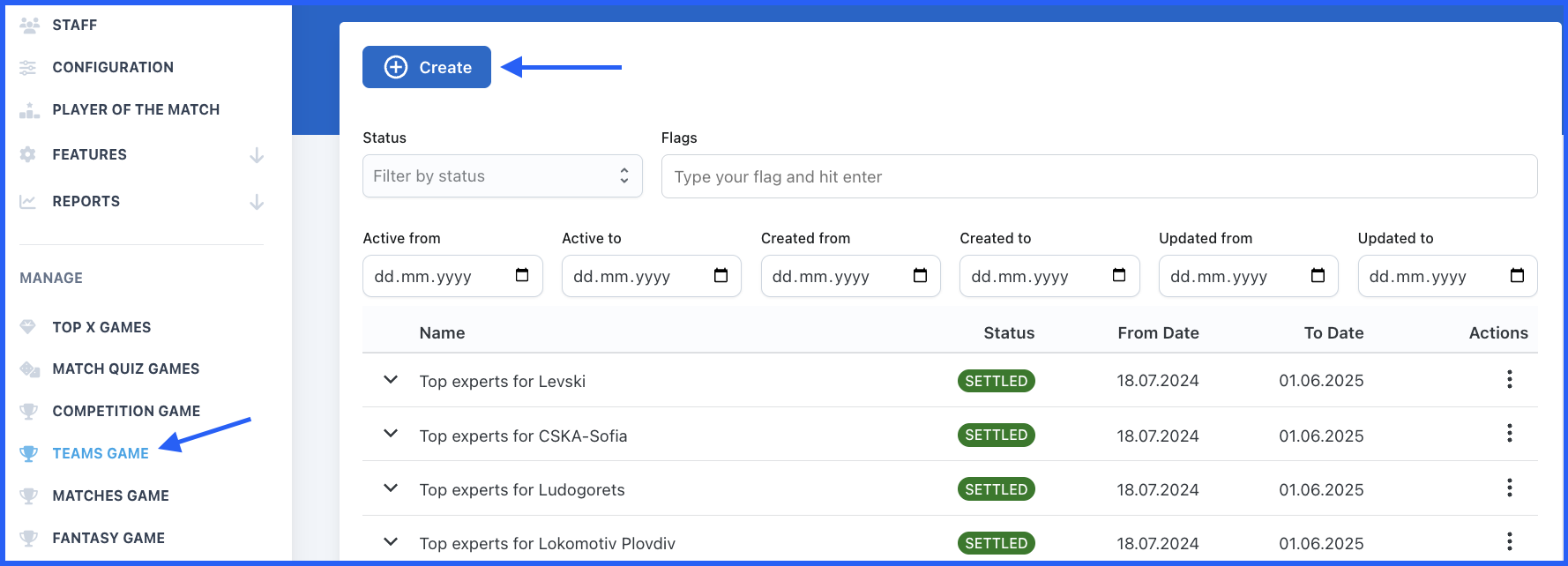Click the Player of the Match icon
The width and height of the screenshot is (1568, 566).
(x=29, y=110)
